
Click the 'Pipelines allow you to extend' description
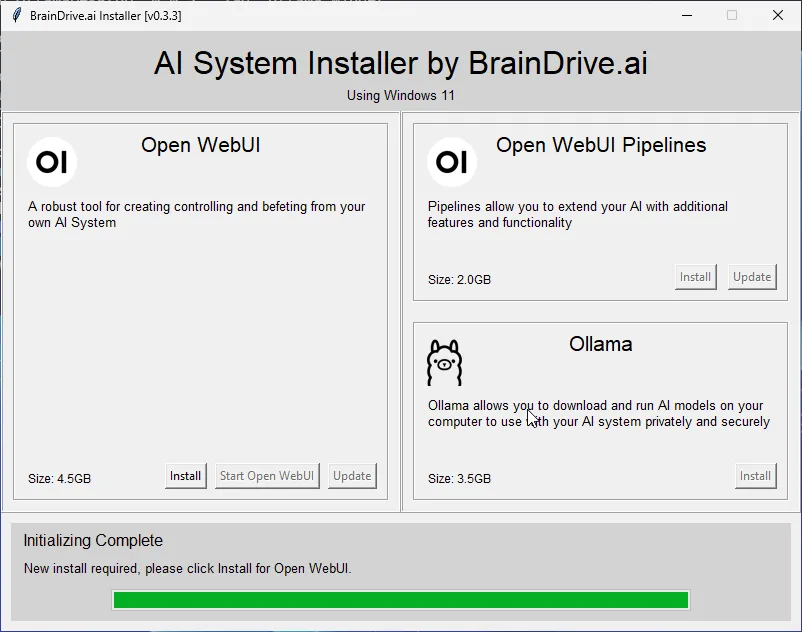pos(577,215)
